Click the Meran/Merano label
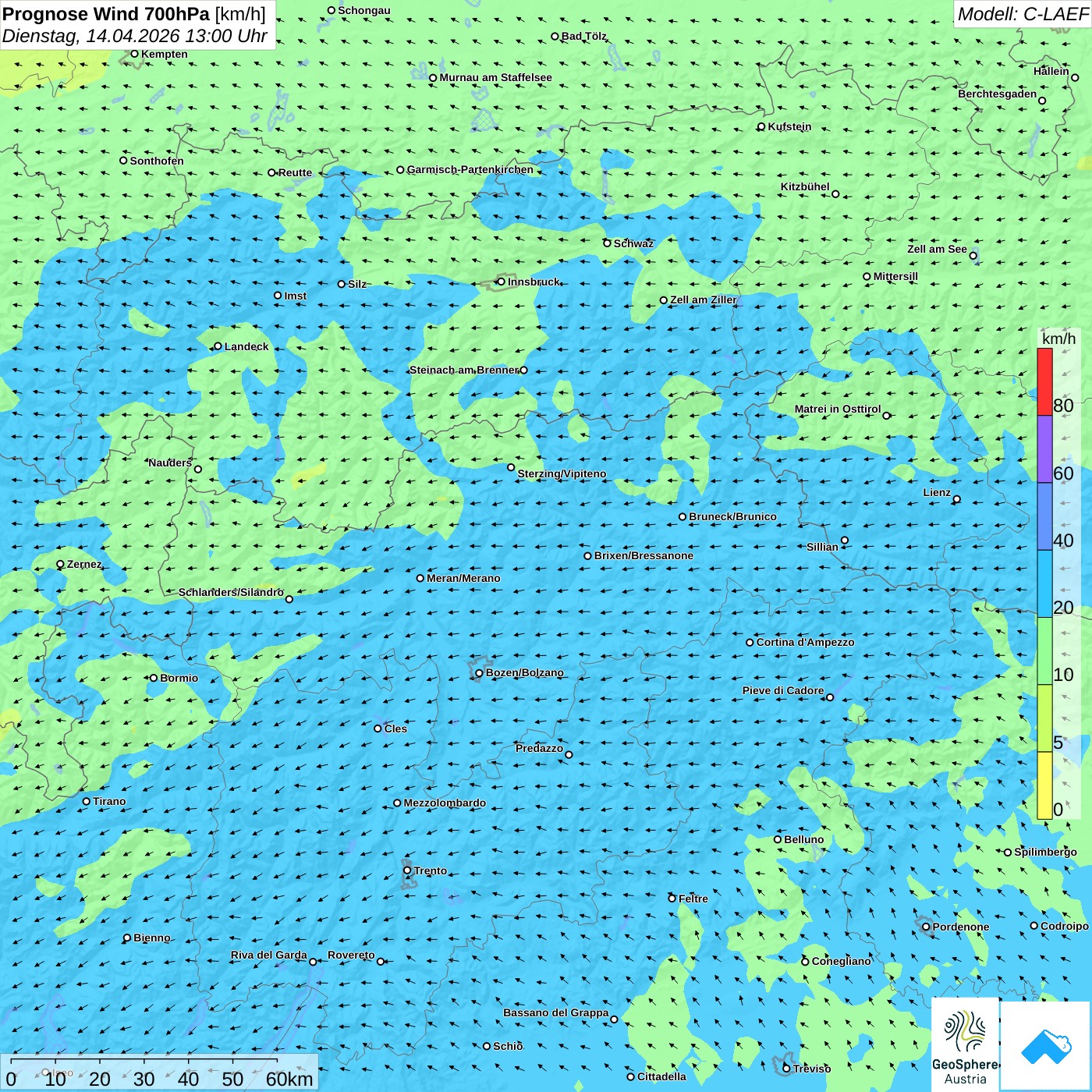The width and height of the screenshot is (1092, 1092). [x=463, y=578]
